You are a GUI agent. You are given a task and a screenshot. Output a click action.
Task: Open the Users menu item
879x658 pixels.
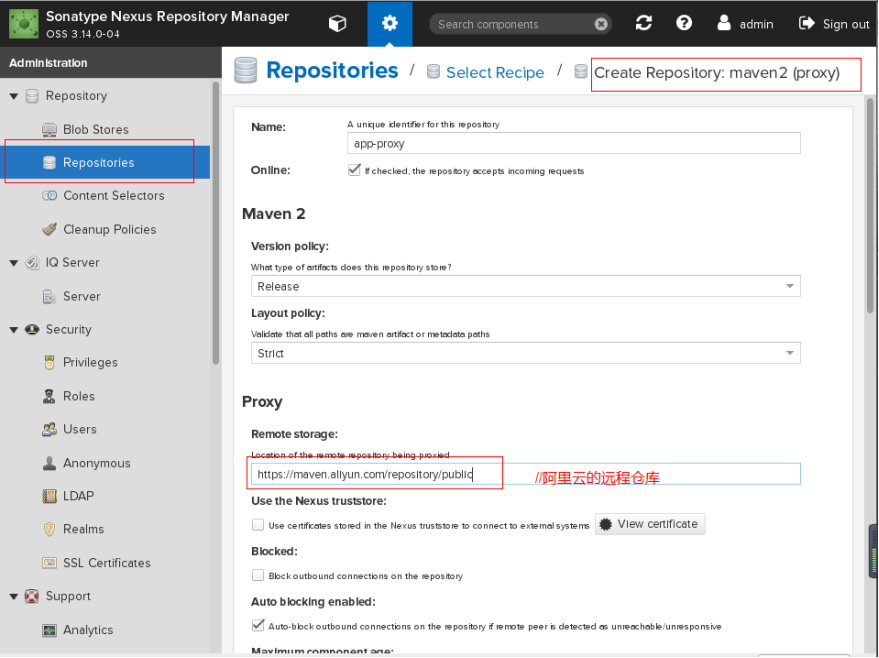[x=79, y=429]
